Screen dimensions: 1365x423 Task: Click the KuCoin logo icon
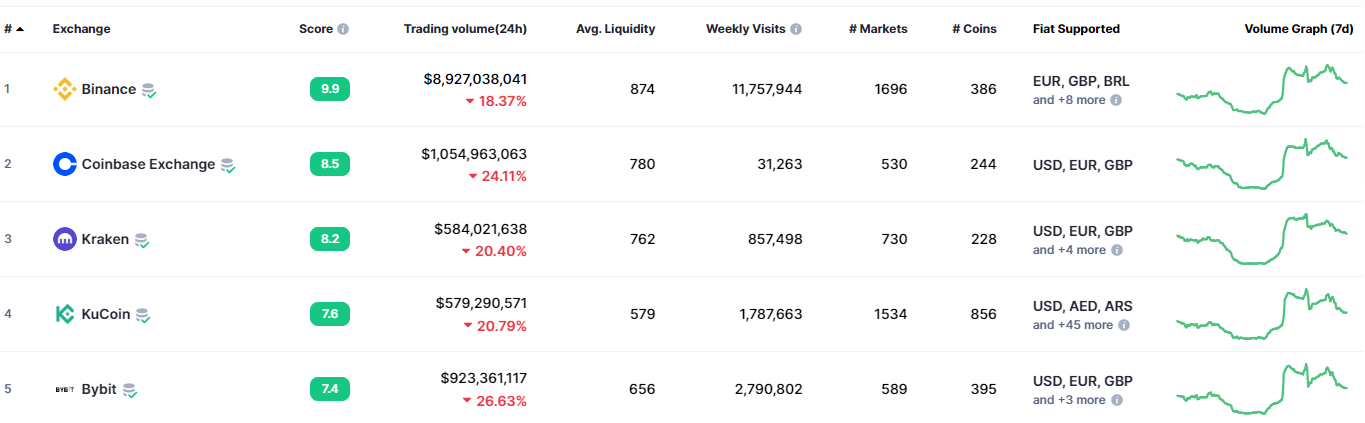click(x=64, y=314)
